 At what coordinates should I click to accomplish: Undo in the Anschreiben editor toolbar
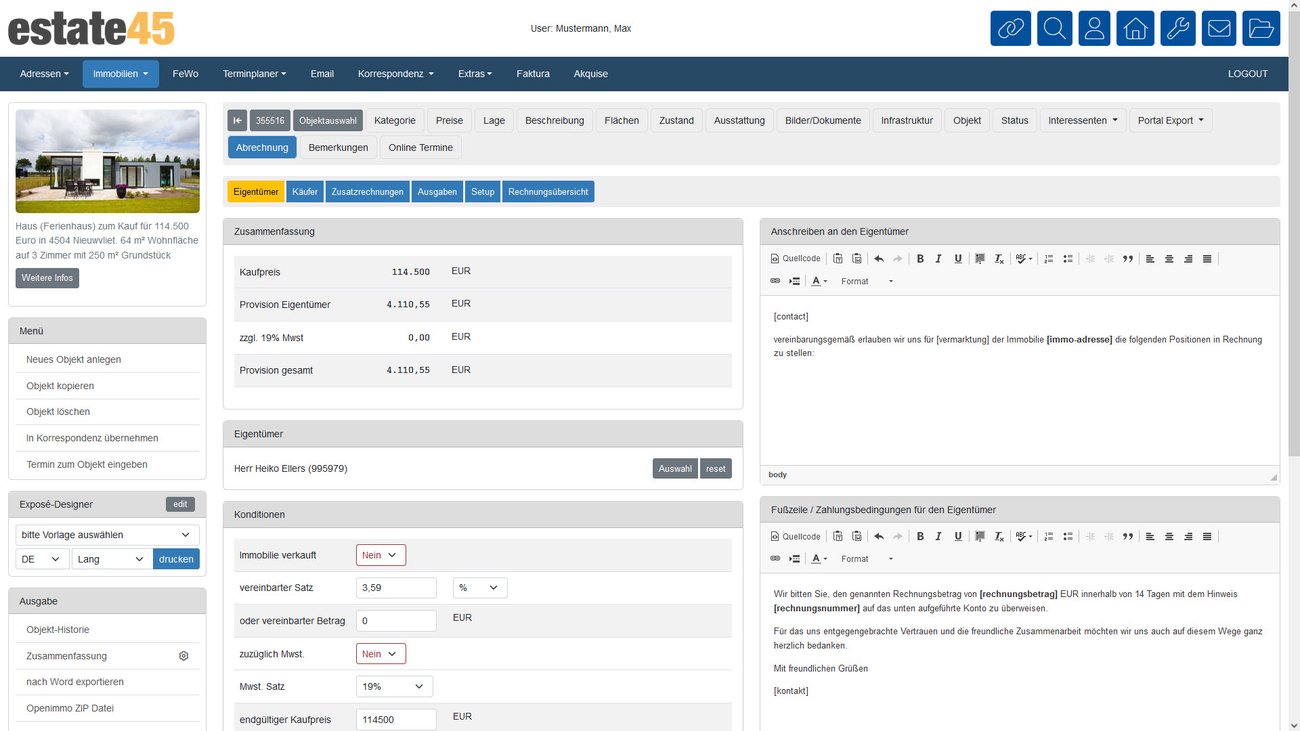click(879, 259)
